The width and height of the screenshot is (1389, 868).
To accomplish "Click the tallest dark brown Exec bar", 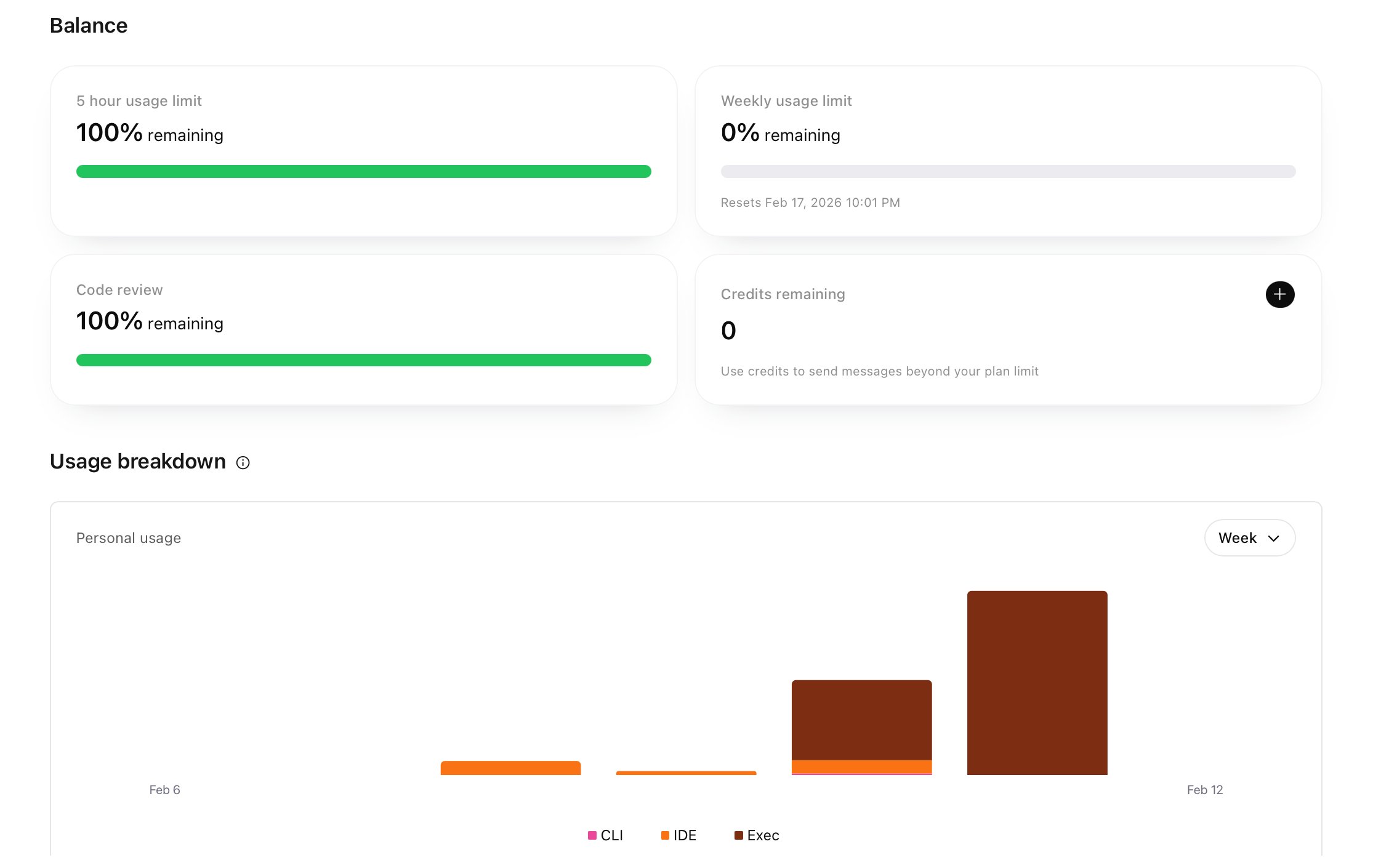I will pos(1037,683).
